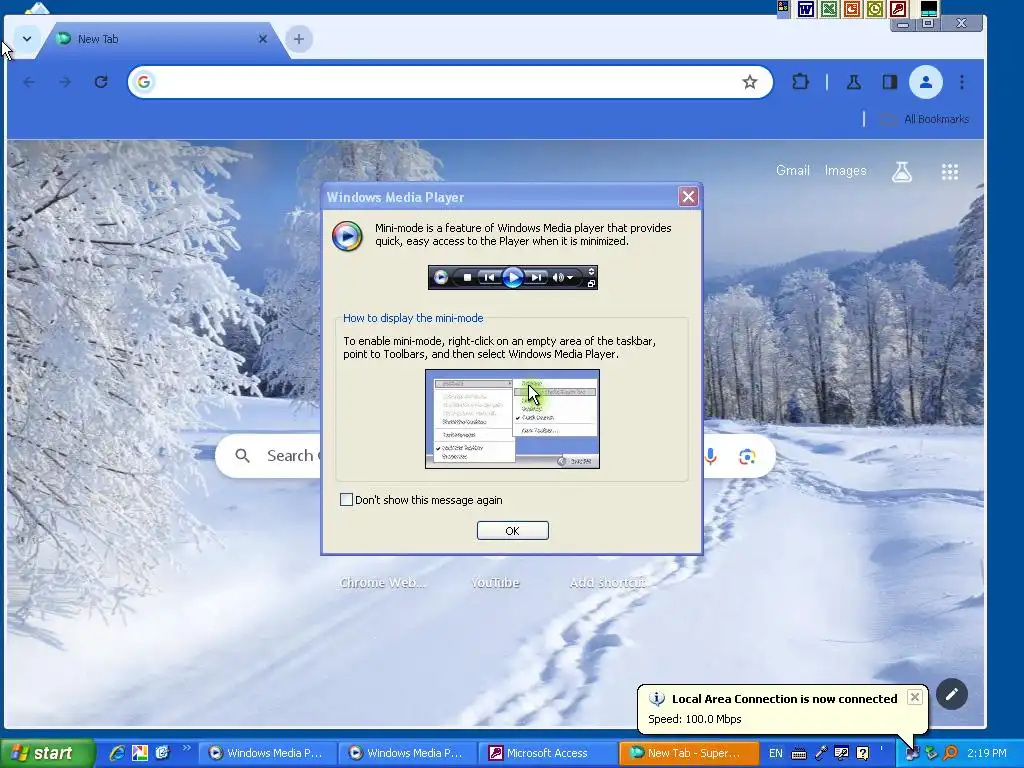Open Office shortcut bar control icon
The image size is (1024, 768).
pos(783,8)
